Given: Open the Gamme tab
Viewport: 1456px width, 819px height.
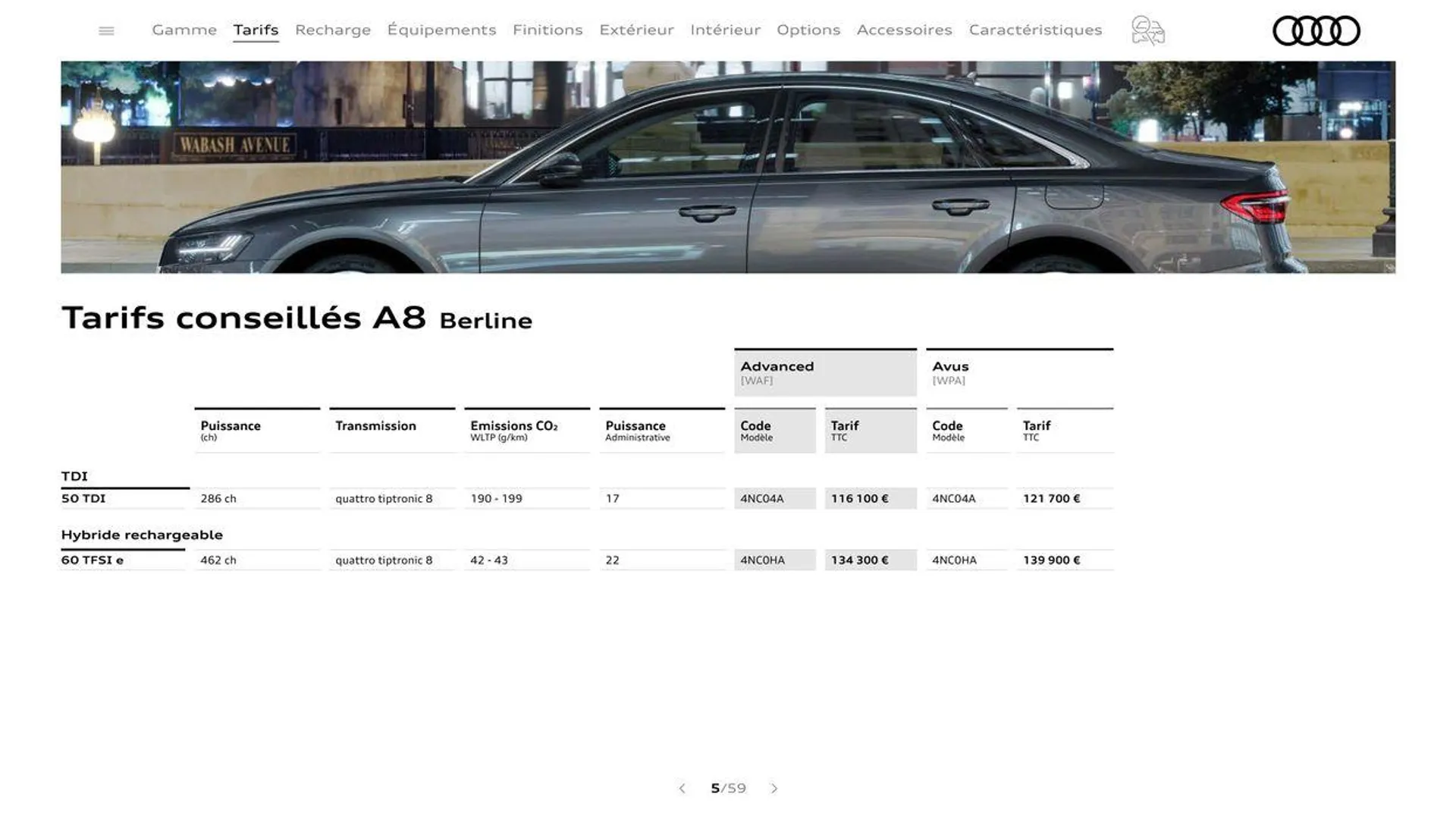Looking at the screenshot, I should click(x=184, y=30).
